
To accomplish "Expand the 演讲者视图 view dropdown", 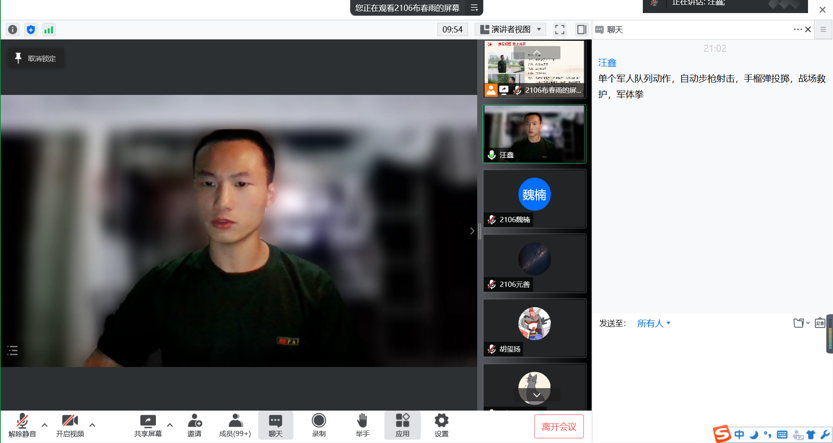I will tap(511, 30).
